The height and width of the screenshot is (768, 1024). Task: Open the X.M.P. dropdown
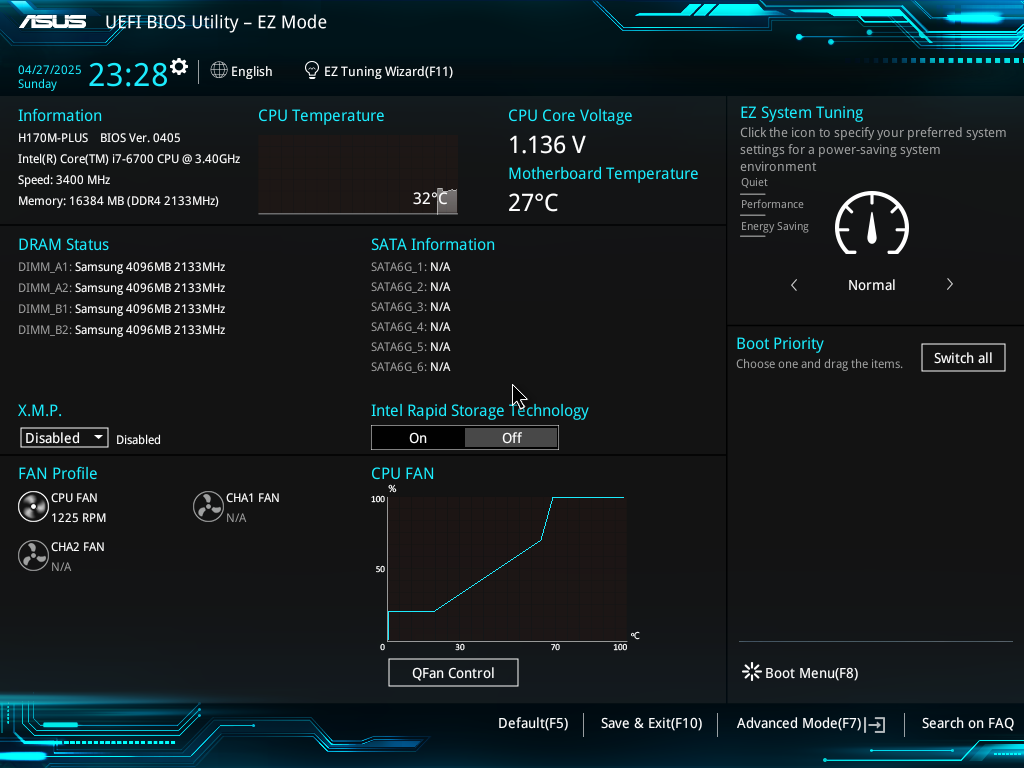[x=64, y=438]
